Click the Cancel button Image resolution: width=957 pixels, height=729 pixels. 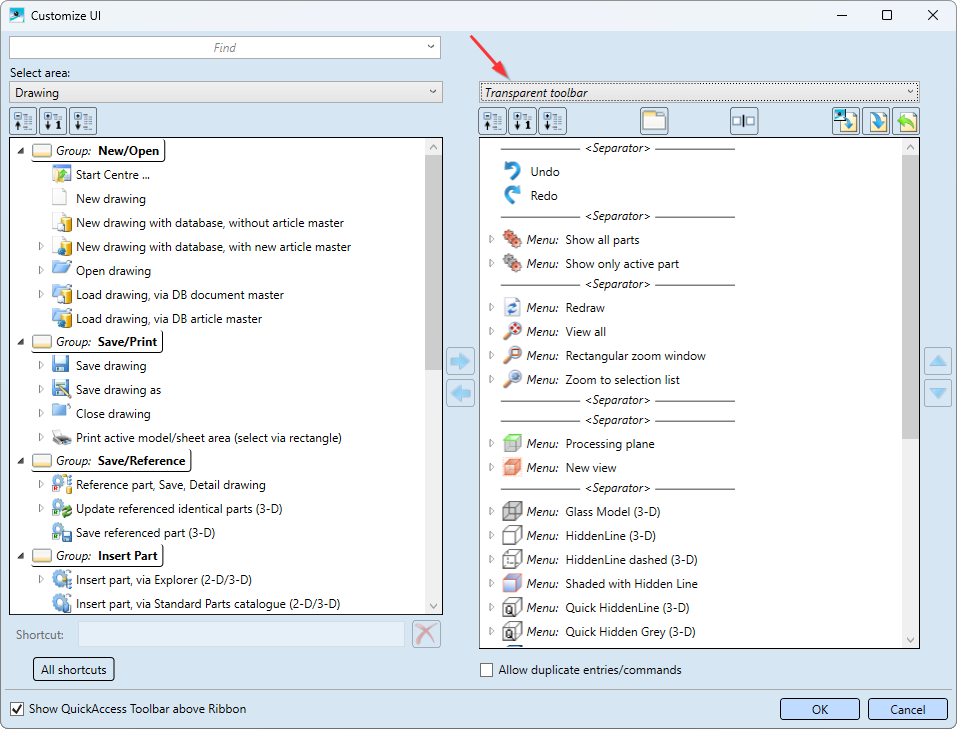(x=908, y=709)
